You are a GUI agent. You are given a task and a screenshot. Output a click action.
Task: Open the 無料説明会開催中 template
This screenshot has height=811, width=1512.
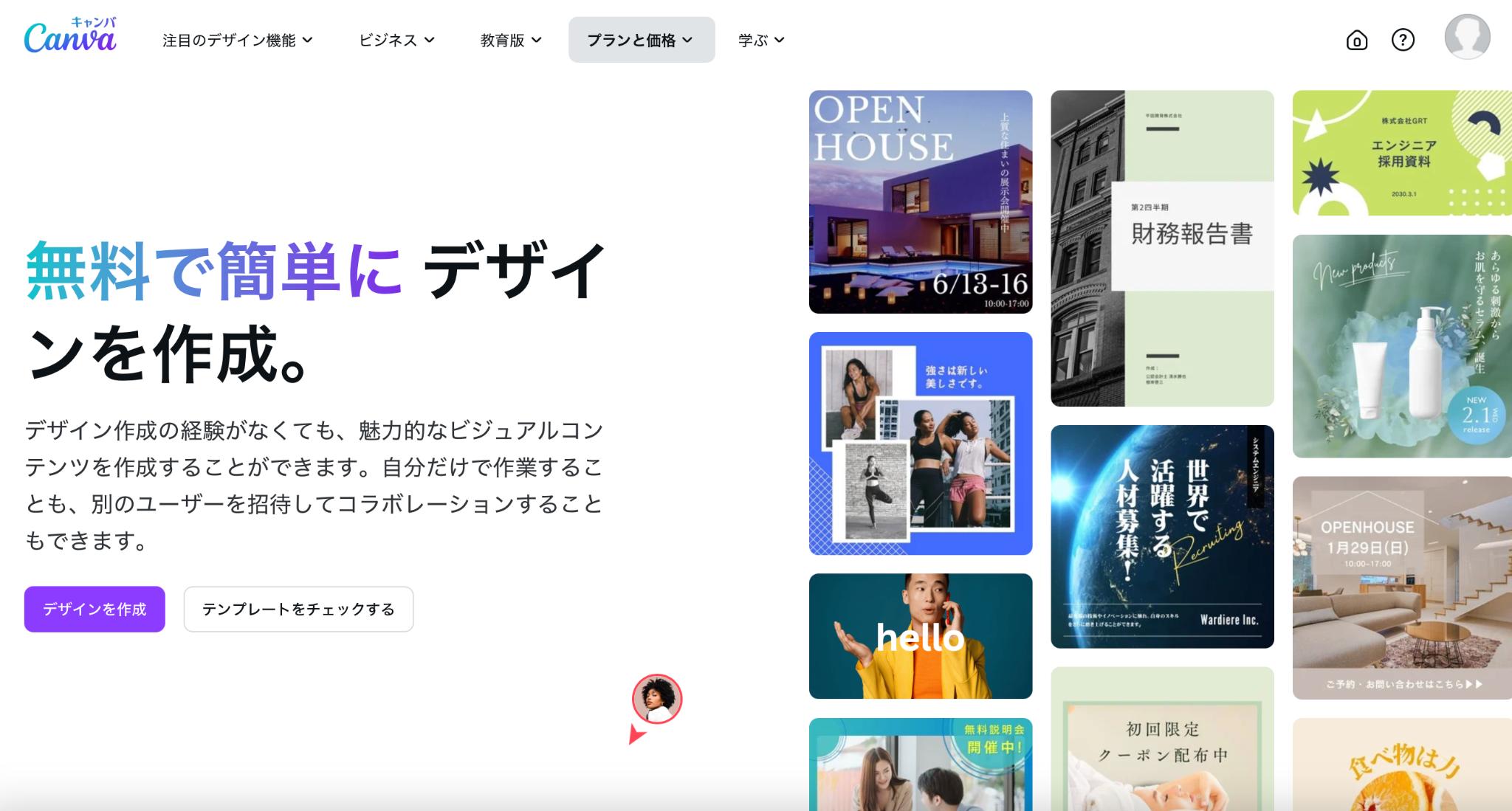pyautogui.click(x=921, y=765)
